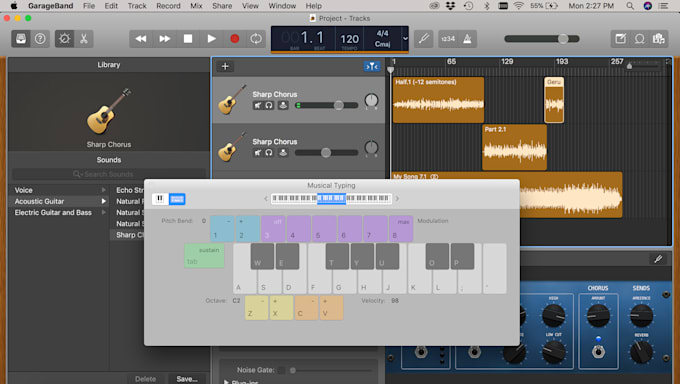Image resolution: width=680 pixels, height=384 pixels.
Task: Enable input monitoring on first Sharp Chorus track
Action: click(x=283, y=105)
